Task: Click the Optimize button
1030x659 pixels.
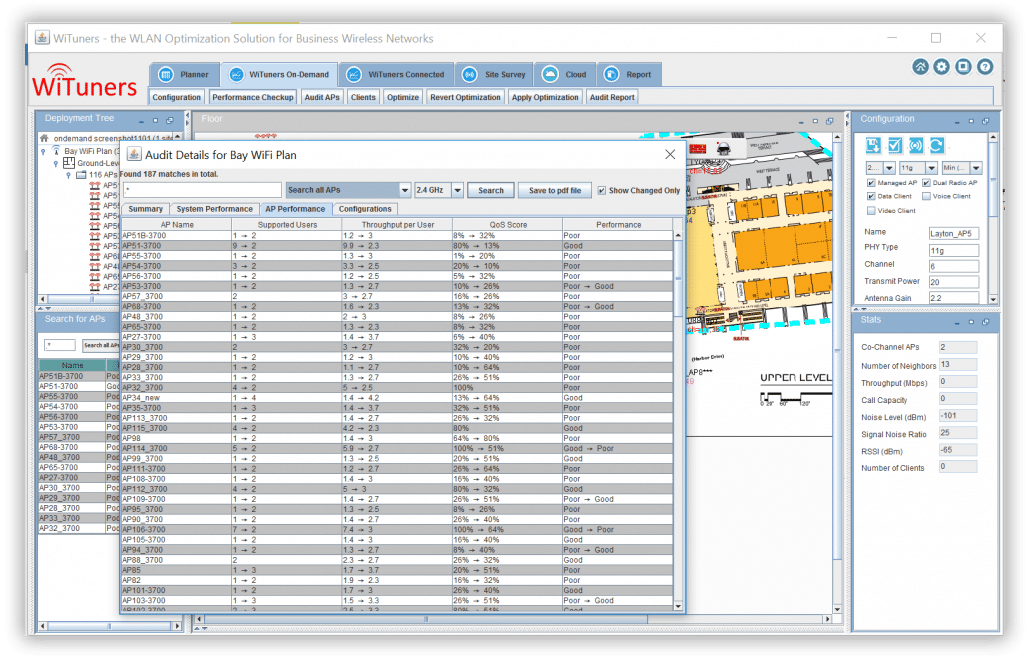Action: click(x=403, y=97)
